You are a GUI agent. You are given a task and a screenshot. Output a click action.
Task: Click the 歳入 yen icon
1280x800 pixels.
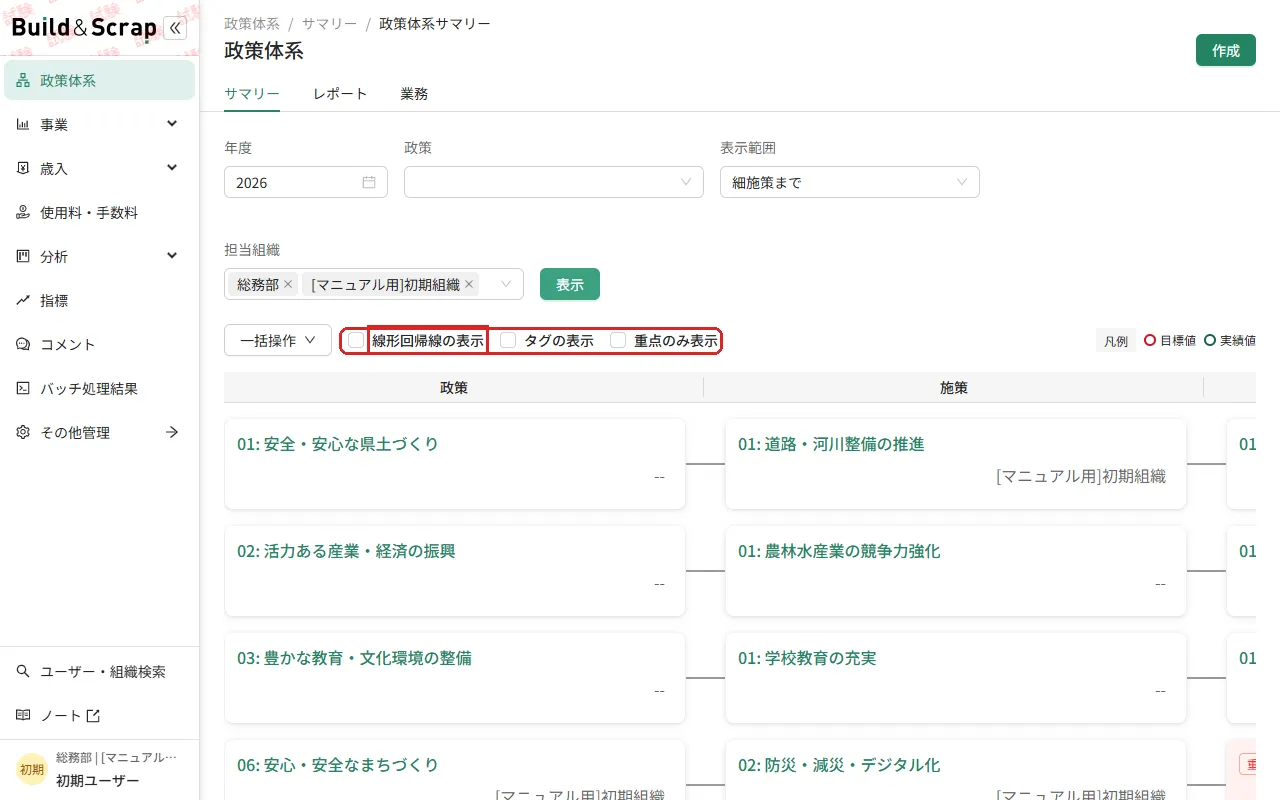click(23, 169)
